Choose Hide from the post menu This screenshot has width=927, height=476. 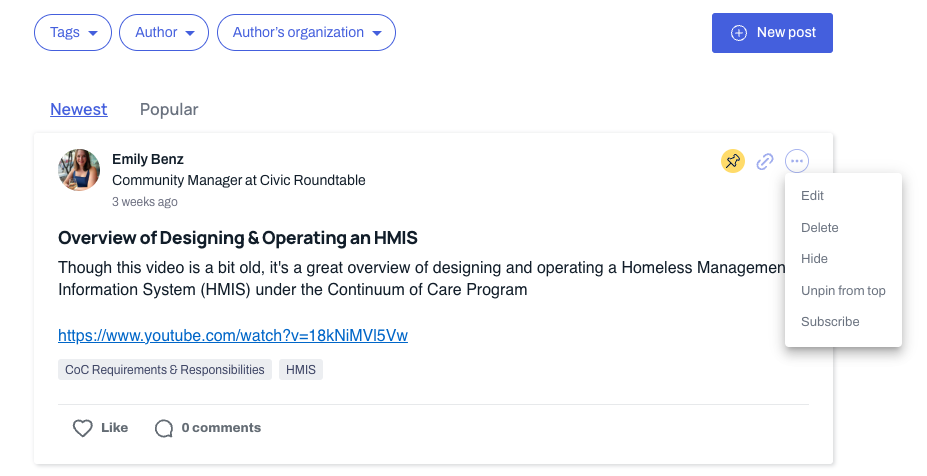pos(814,259)
